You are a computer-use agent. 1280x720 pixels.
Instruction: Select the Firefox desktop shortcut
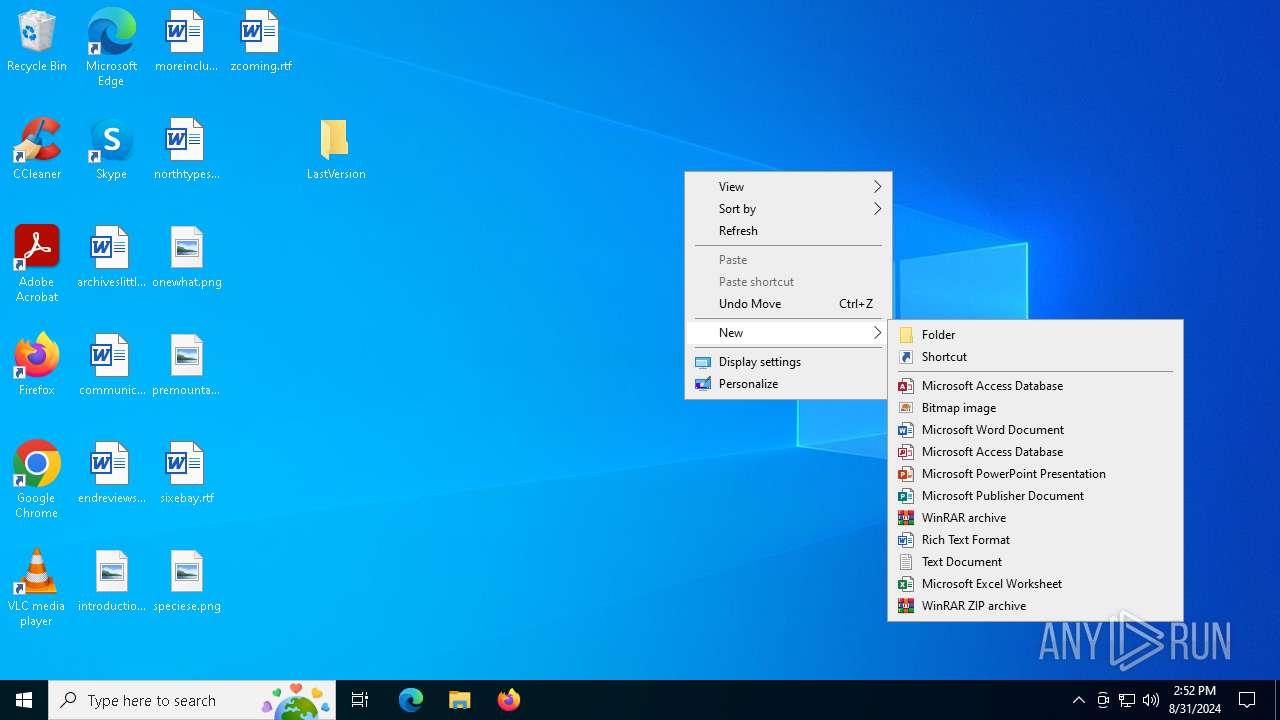37,366
